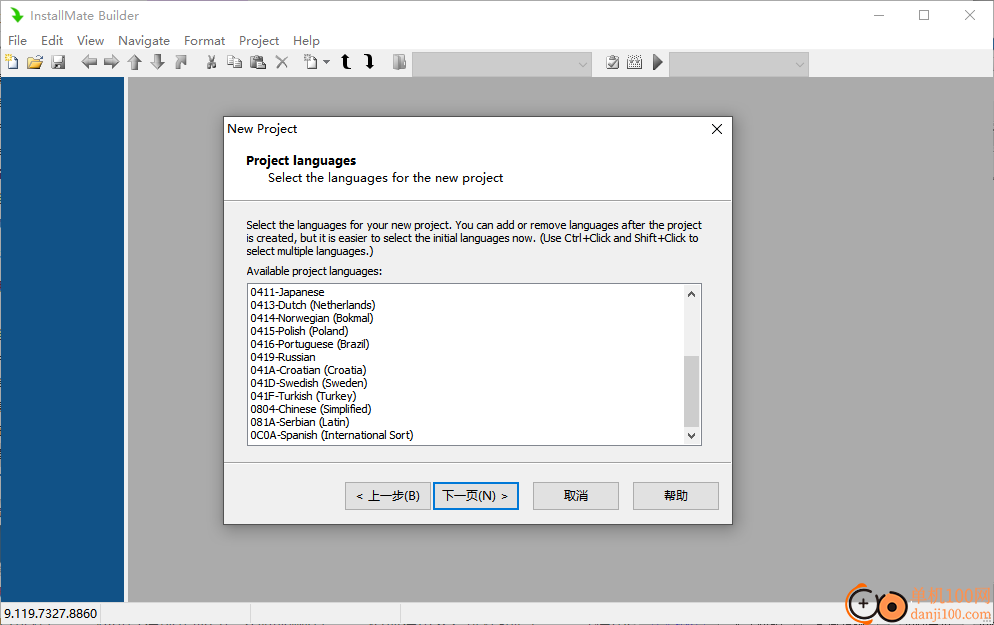The width and height of the screenshot is (994, 625).
Task: Click the Move up bold arrow icon
Action: point(346,62)
